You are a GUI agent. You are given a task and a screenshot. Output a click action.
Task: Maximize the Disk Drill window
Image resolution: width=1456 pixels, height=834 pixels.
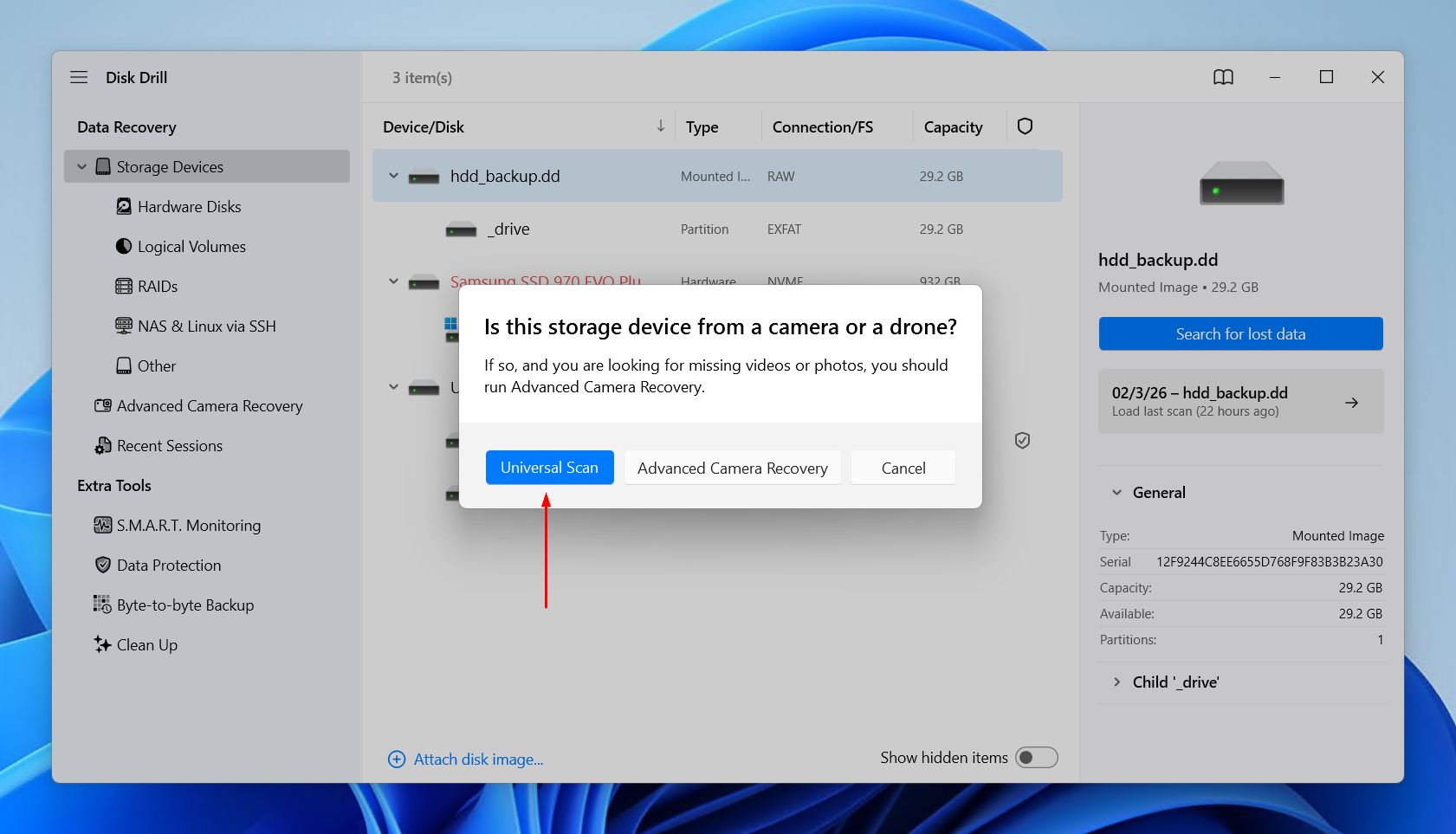pos(1326,77)
